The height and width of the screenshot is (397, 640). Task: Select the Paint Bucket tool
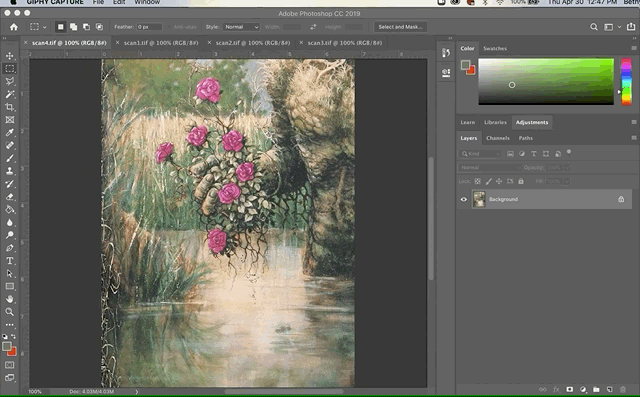(9, 210)
